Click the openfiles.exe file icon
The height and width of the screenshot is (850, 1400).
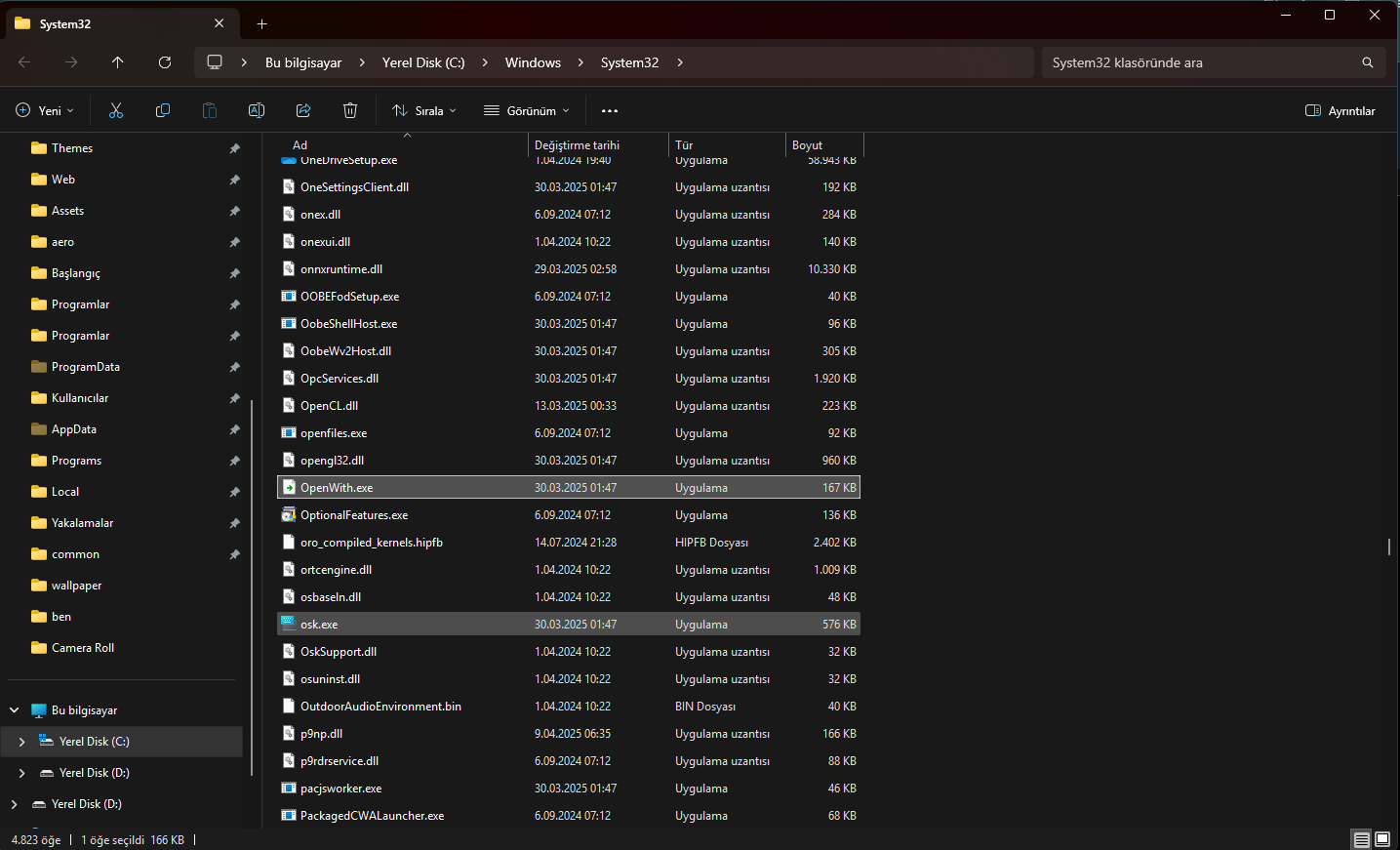click(x=289, y=432)
